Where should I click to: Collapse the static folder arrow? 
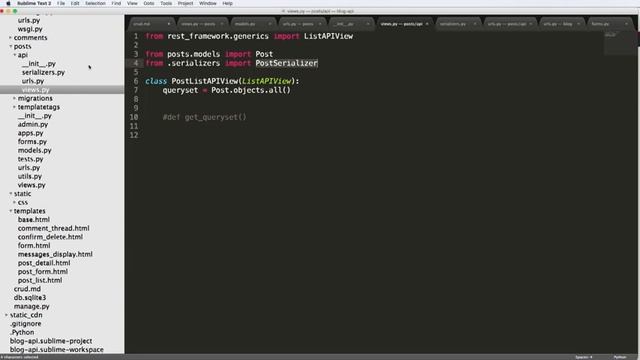(x=11, y=193)
